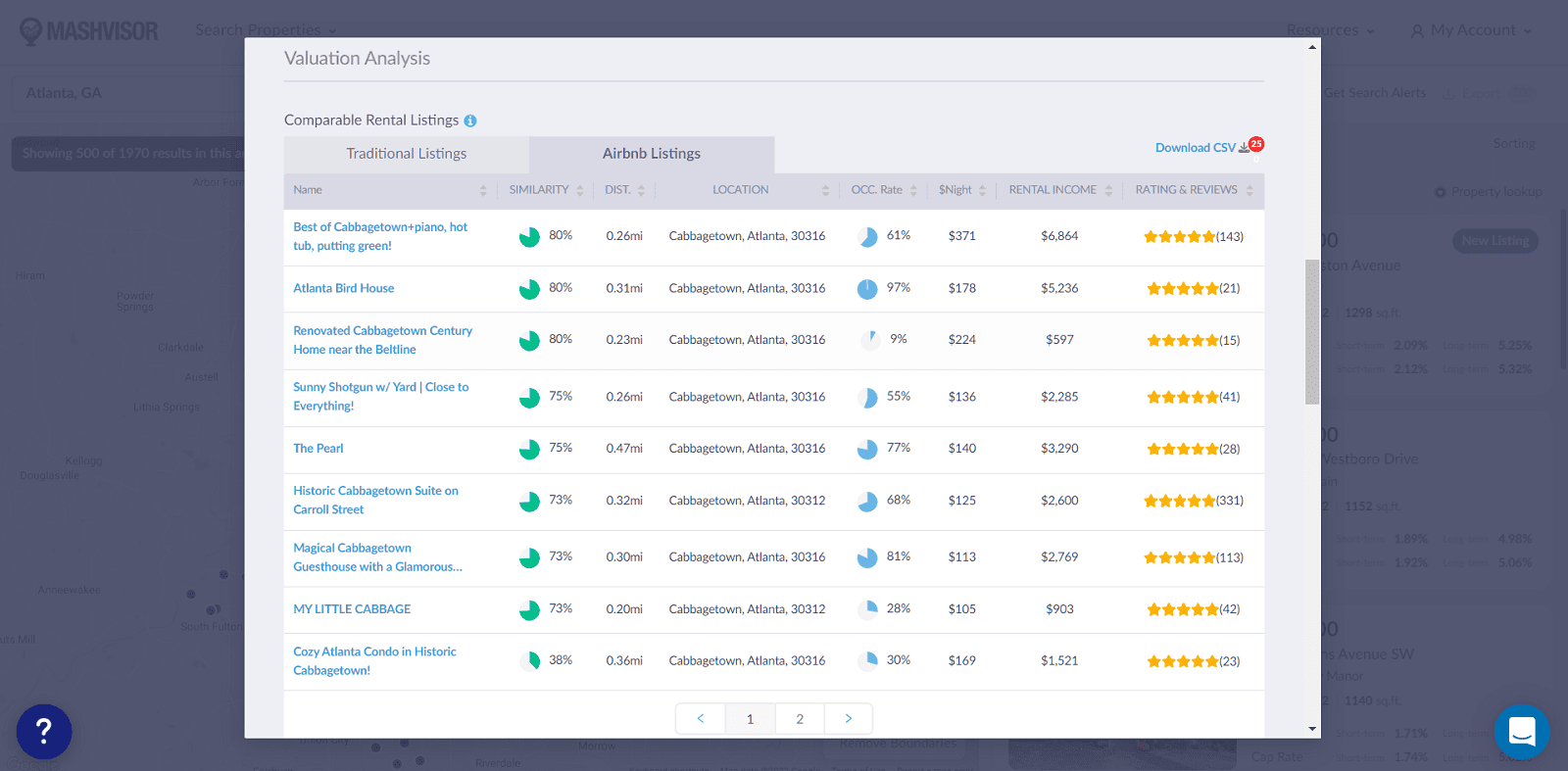Open the blue help question mark button
Image resolution: width=1568 pixels, height=771 pixels.
pyautogui.click(x=44, y=731)
